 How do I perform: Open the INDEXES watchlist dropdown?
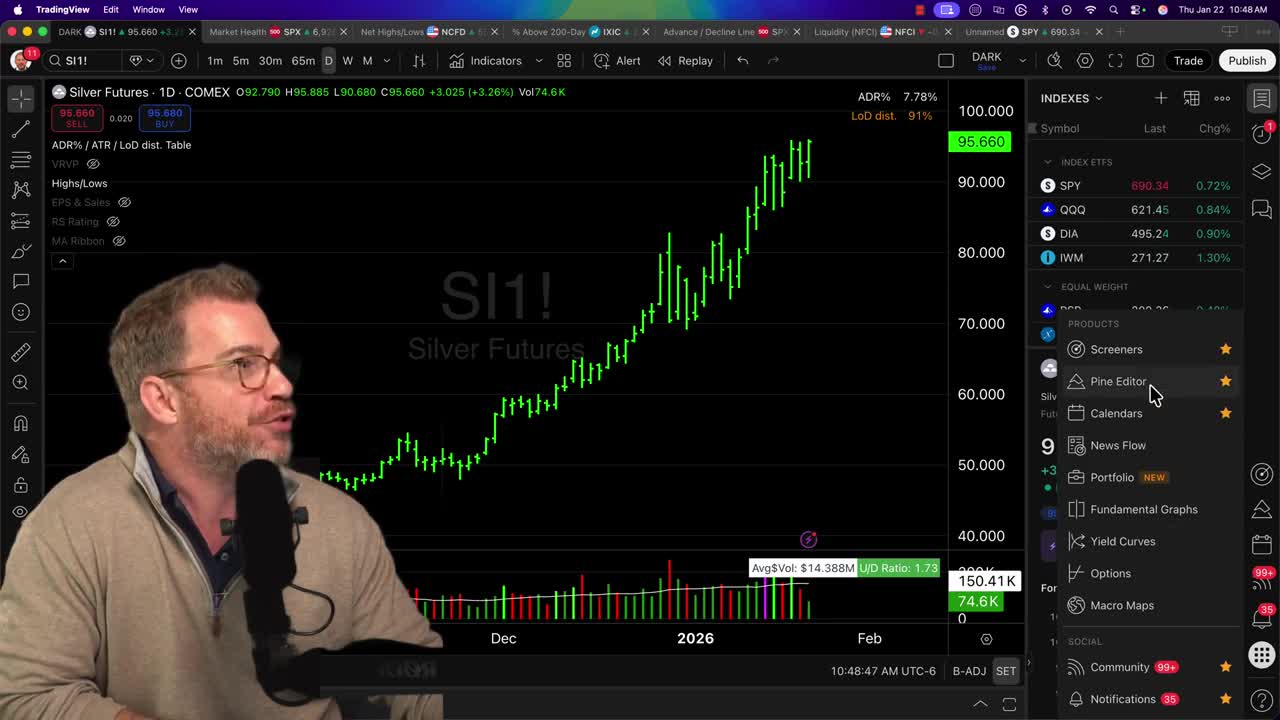tap(1097, 98)
